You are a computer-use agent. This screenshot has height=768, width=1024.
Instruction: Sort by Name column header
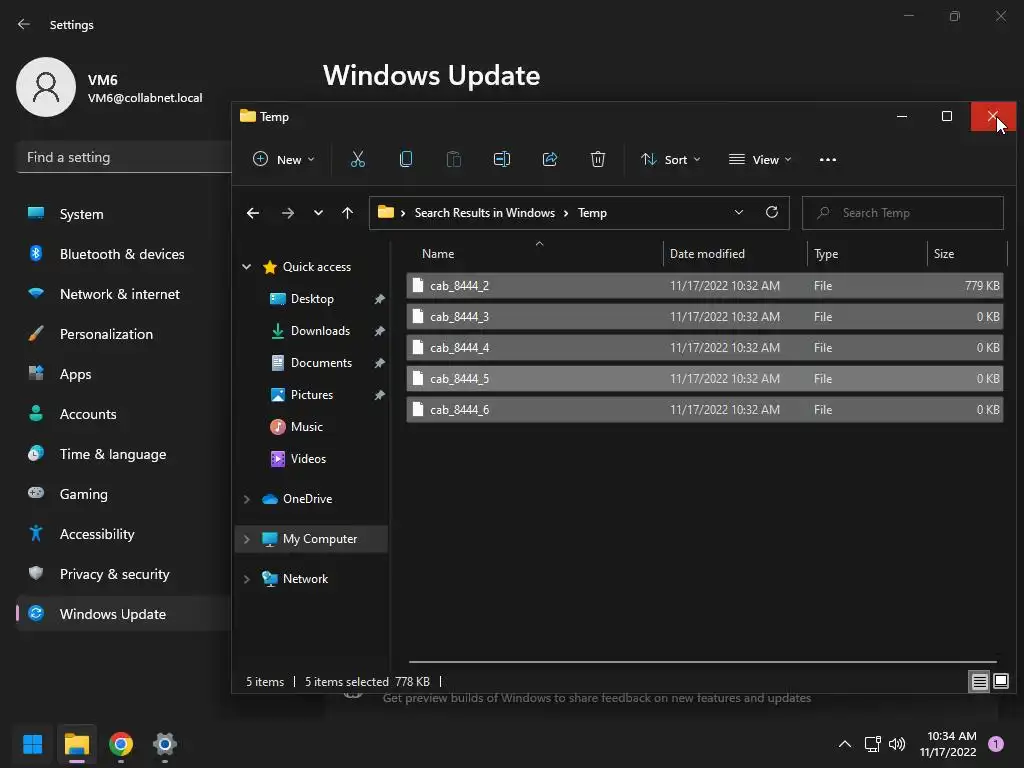[534, 253]
